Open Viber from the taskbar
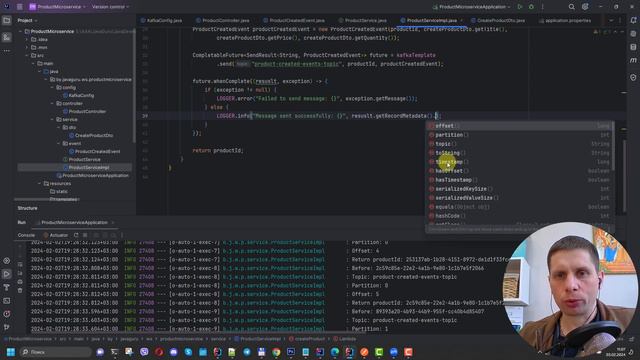640x360 pixels. pyautogui.click(x=144, y=352)
